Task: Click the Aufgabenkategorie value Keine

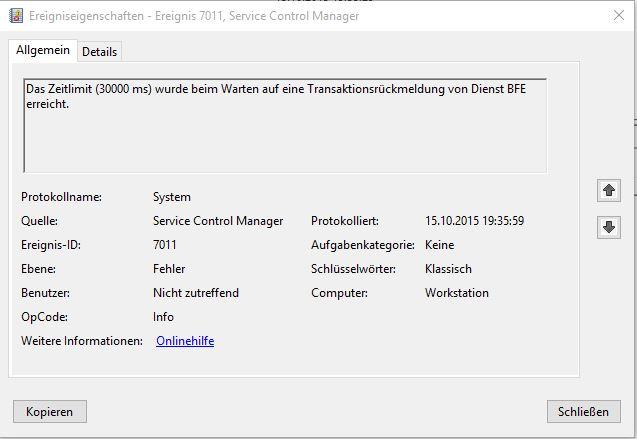Action: click(440, 245)
